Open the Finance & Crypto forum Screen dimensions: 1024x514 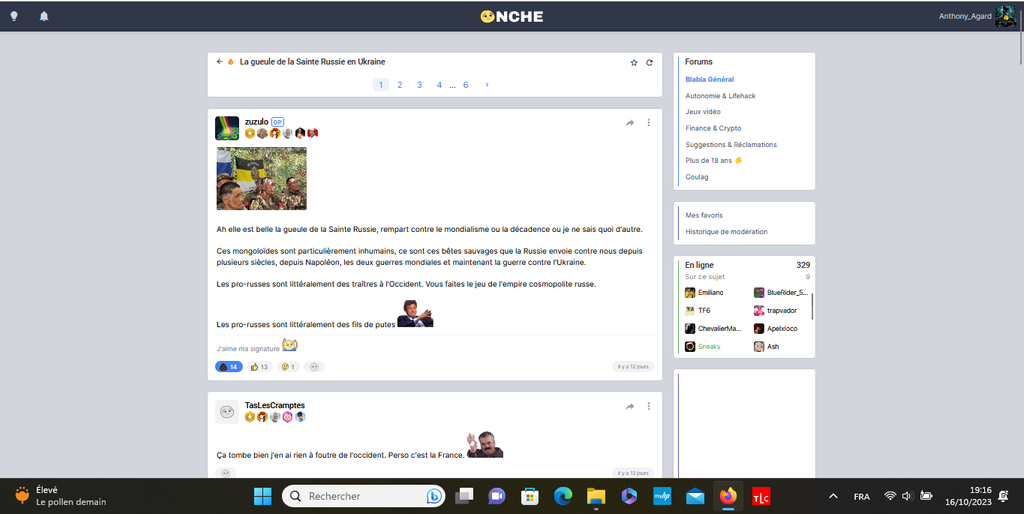[x=713, y=128]
